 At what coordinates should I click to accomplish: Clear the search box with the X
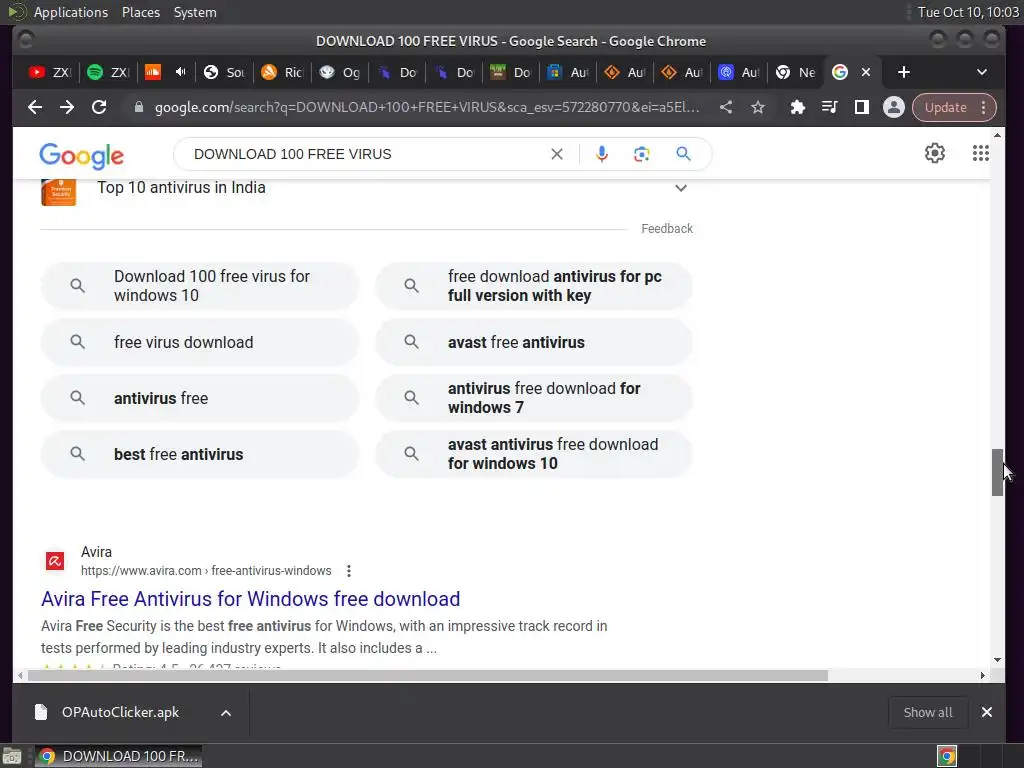tap(556, 154)
